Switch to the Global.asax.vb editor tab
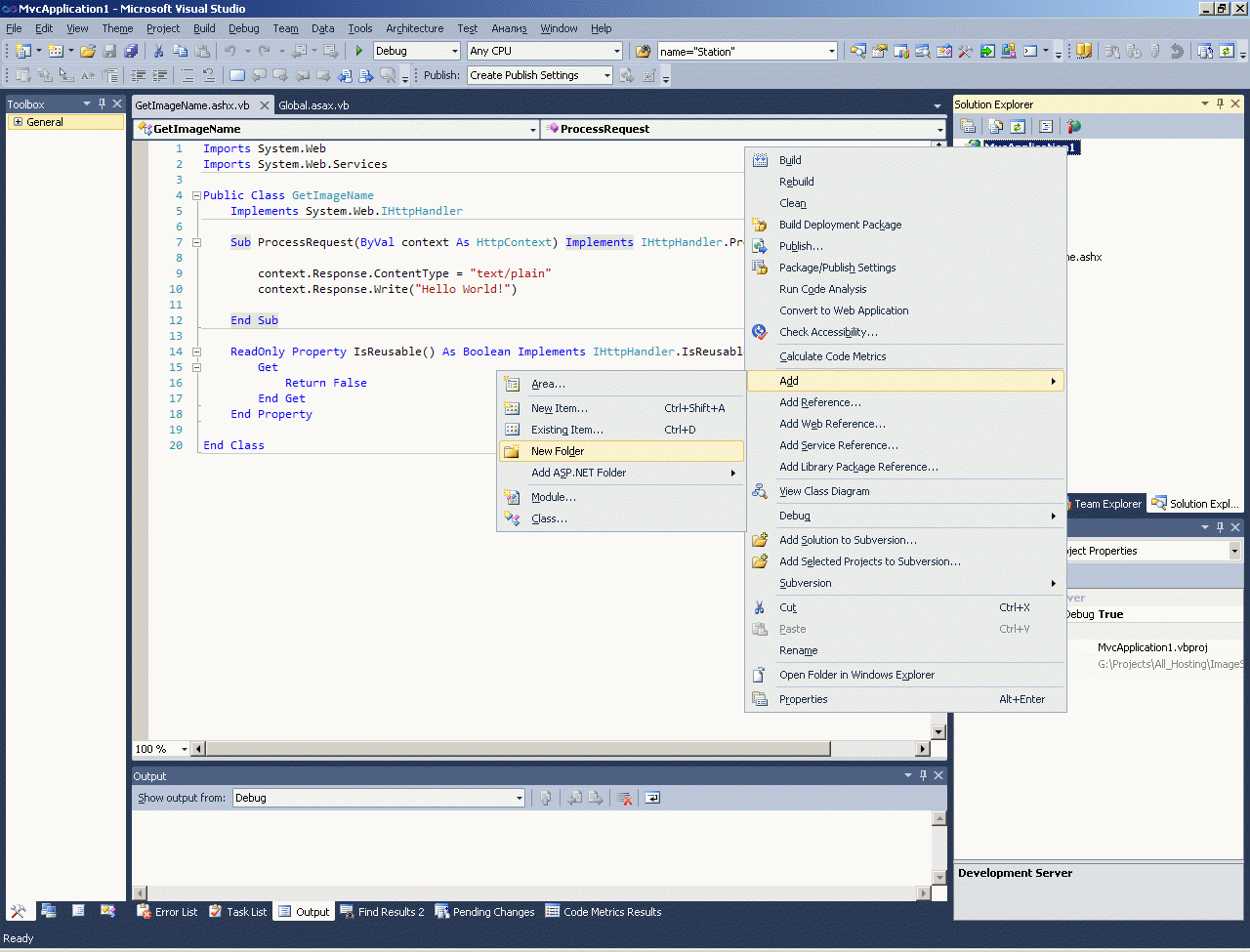Screen dimensions: 1250x952 313,105
